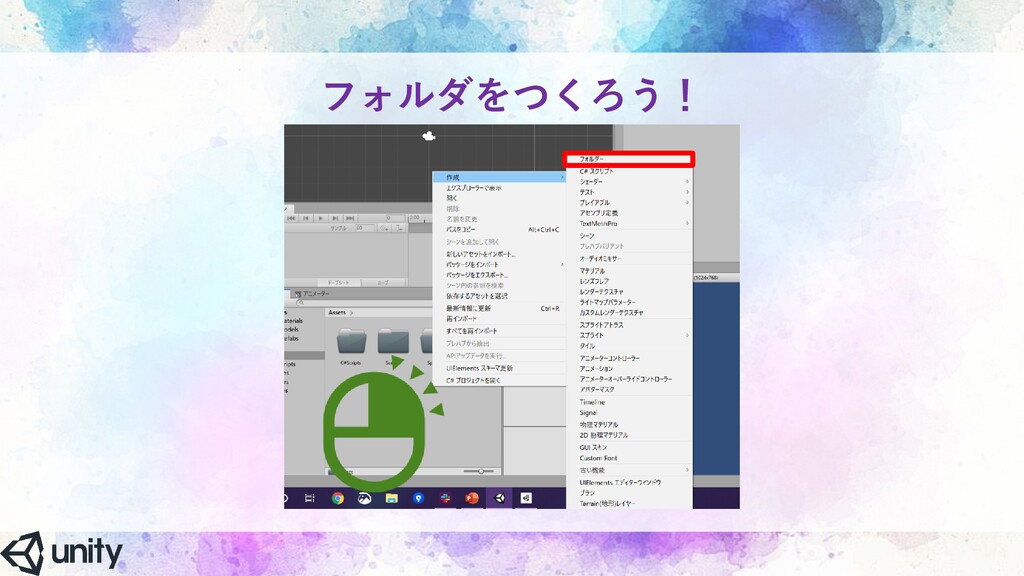Select アニメーション in the create submenu
Image resolution: width=1024 pixels, height=576 pixels.
click(629, 368)
